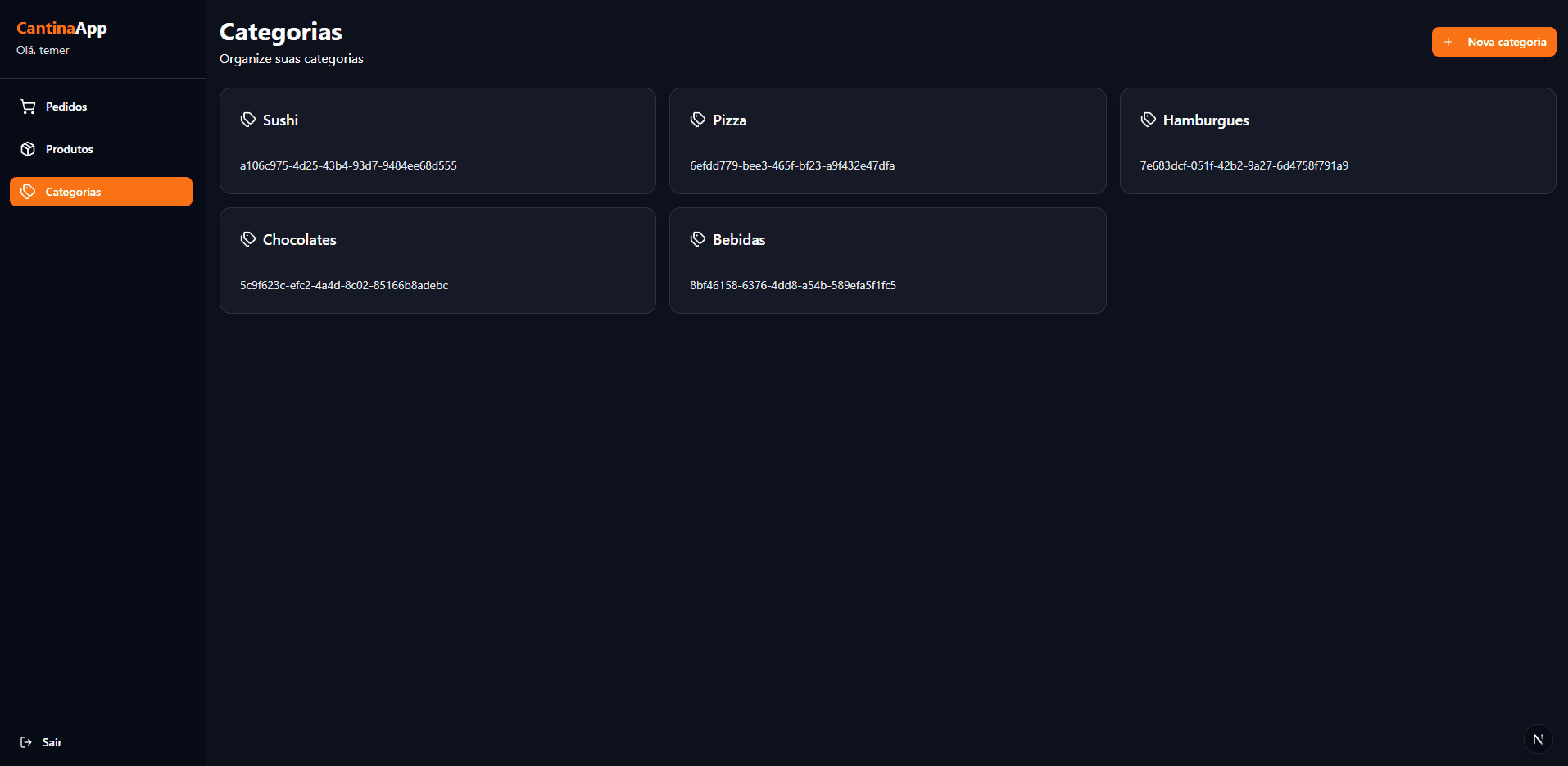Navigate to the Pedidos section
This screenshot has height=766, width=1568.
point(66,107)
